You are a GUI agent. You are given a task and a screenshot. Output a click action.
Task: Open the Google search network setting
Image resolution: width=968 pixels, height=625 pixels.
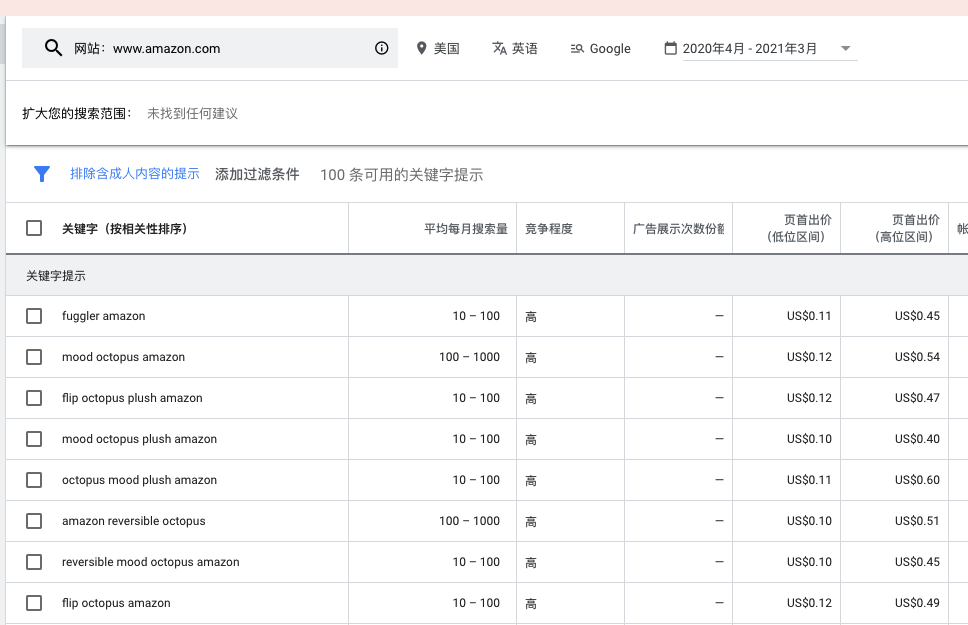tap(600, 47)
